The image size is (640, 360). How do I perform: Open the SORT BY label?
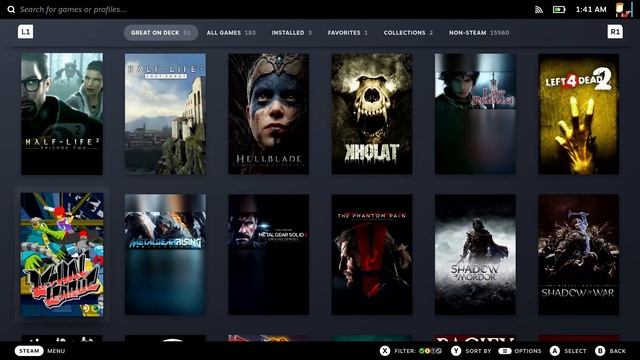[x=478, y=351]
